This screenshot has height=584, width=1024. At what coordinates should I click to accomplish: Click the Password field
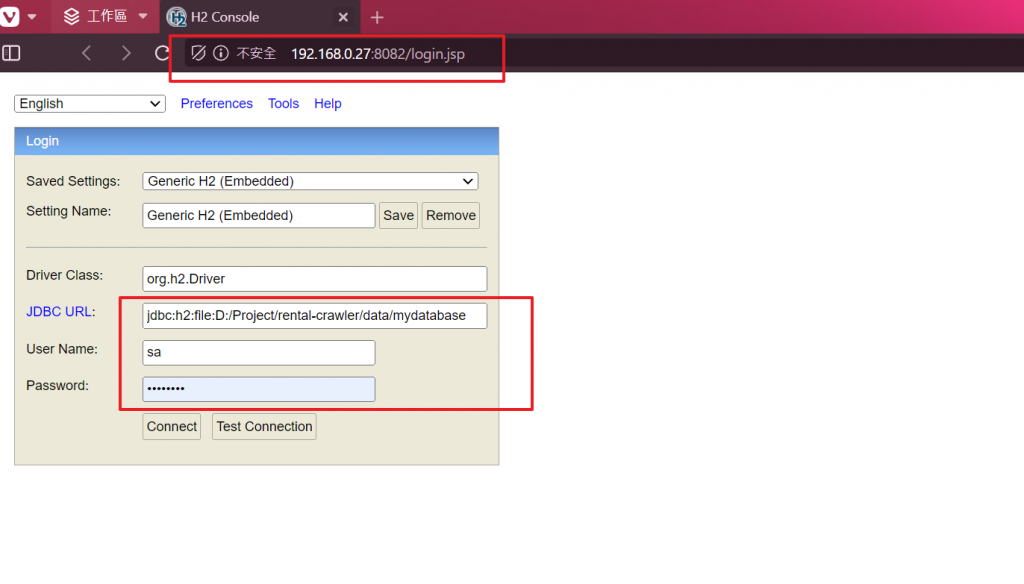259,389
